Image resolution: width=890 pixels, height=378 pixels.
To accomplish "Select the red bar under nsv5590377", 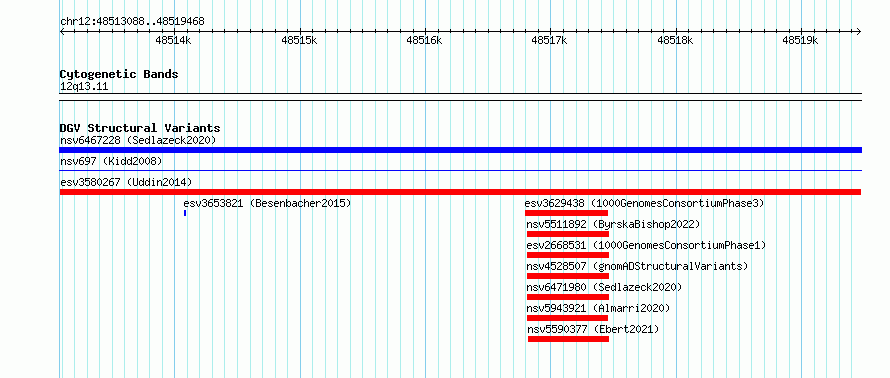I will [x=568, y=339].
